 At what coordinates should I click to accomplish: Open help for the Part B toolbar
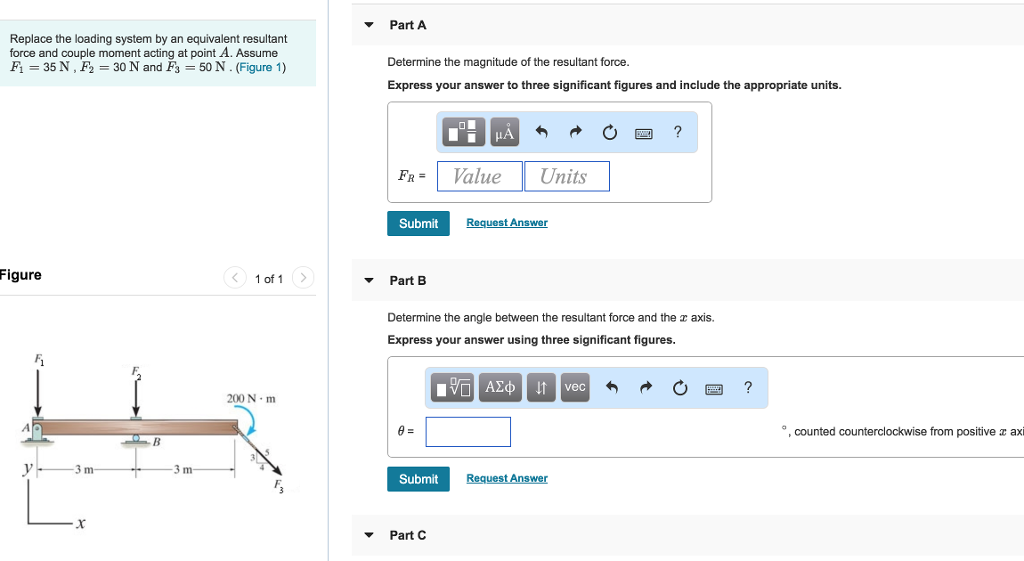coord(748,388)
